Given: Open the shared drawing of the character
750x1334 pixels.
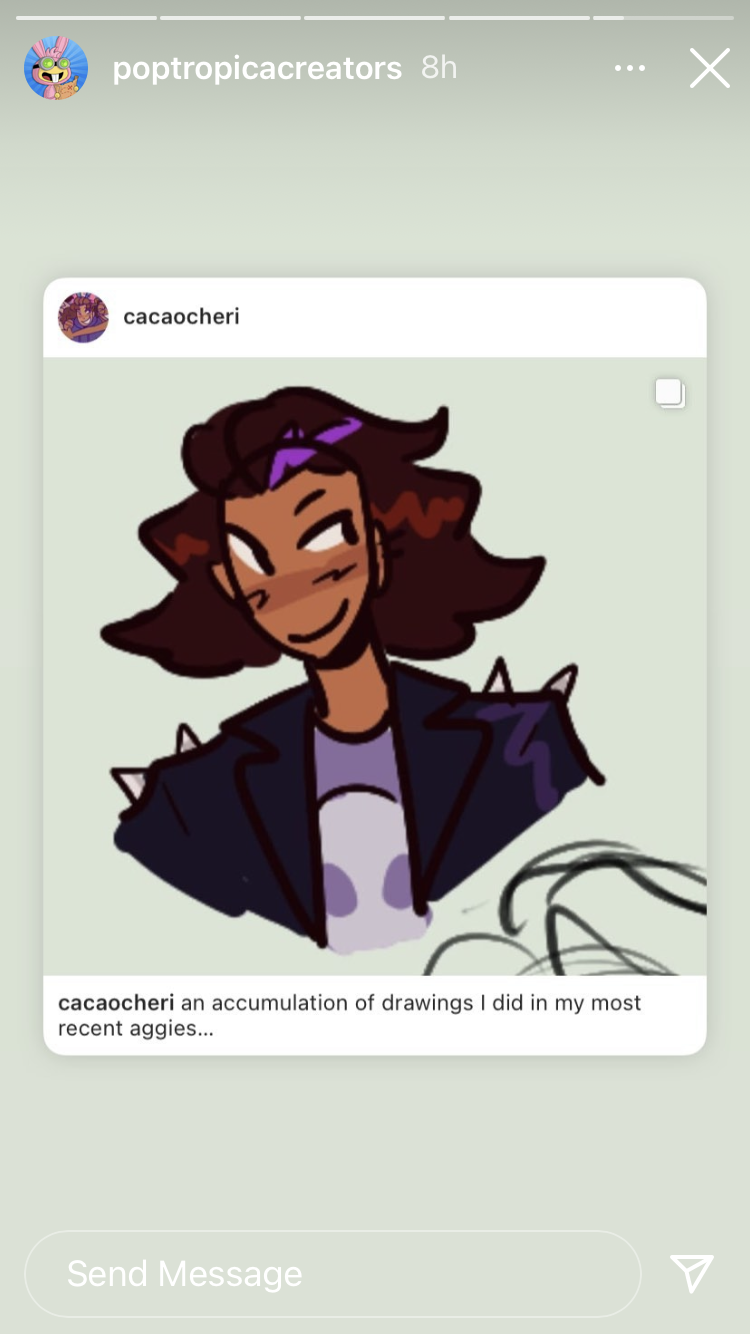Looking at the screenshot, I should tap(375, 666).
